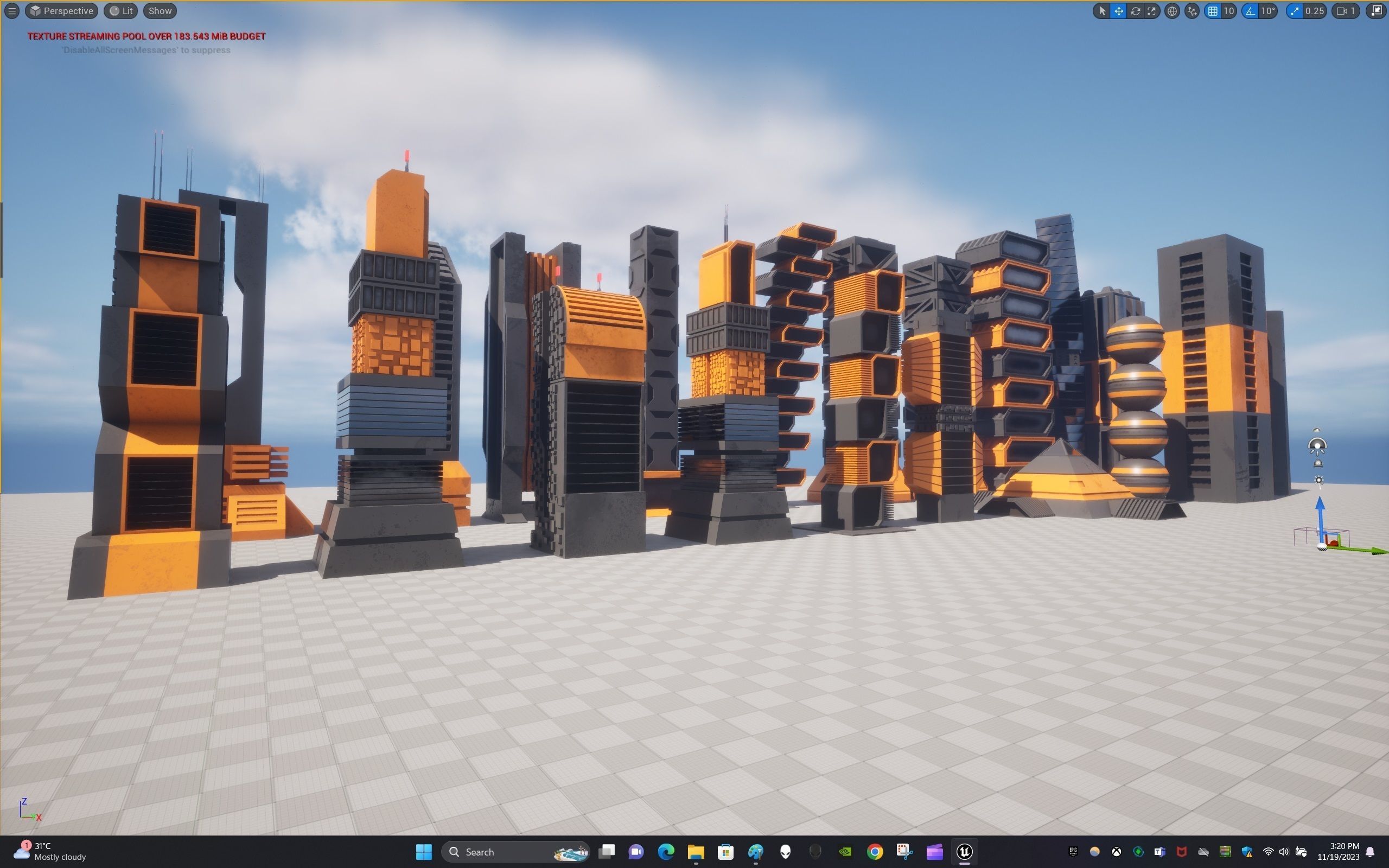
Task: Open the Lit view mode dropdown
Action: tap(120, 11)
